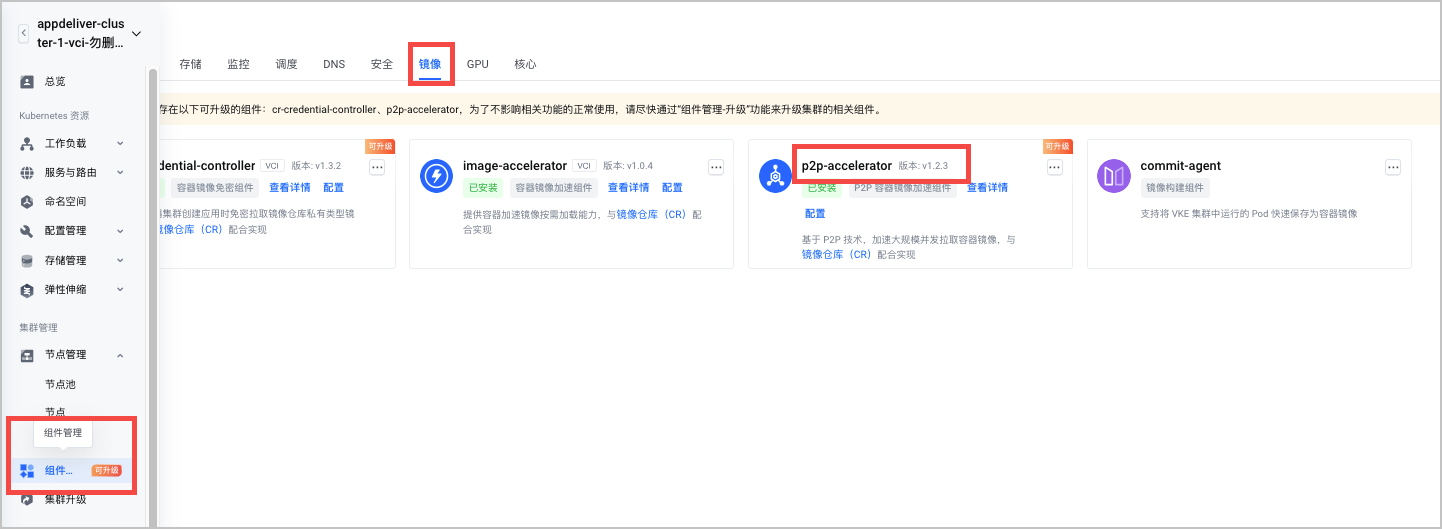Click the back arrow beside cluster name
The height and width of the screenshot is (529, 1442).
click(24, 33)
